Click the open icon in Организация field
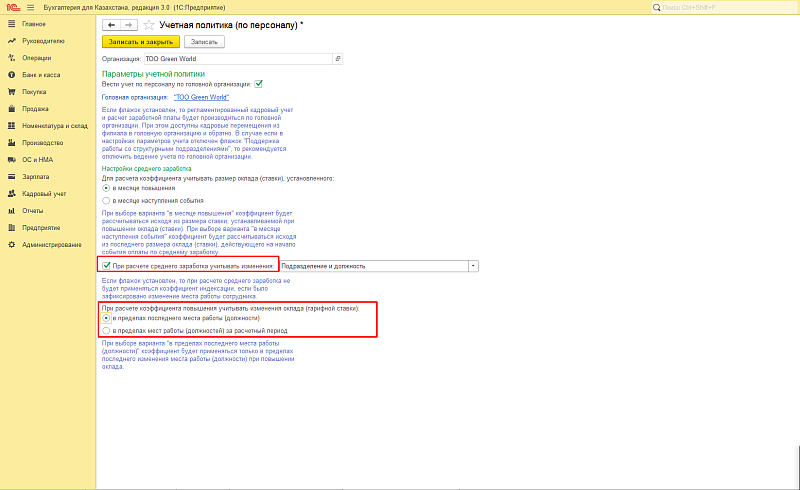This screenshot has width=800, height=490. point(337,60)
